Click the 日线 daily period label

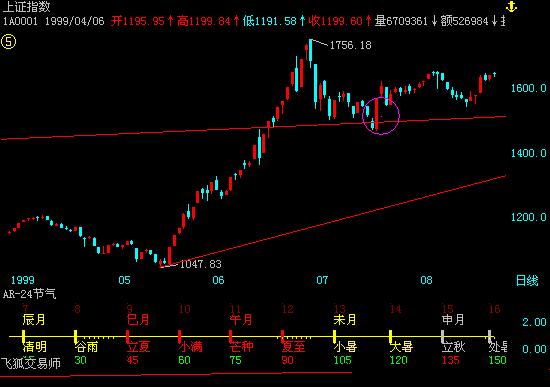tap(527, 280)
